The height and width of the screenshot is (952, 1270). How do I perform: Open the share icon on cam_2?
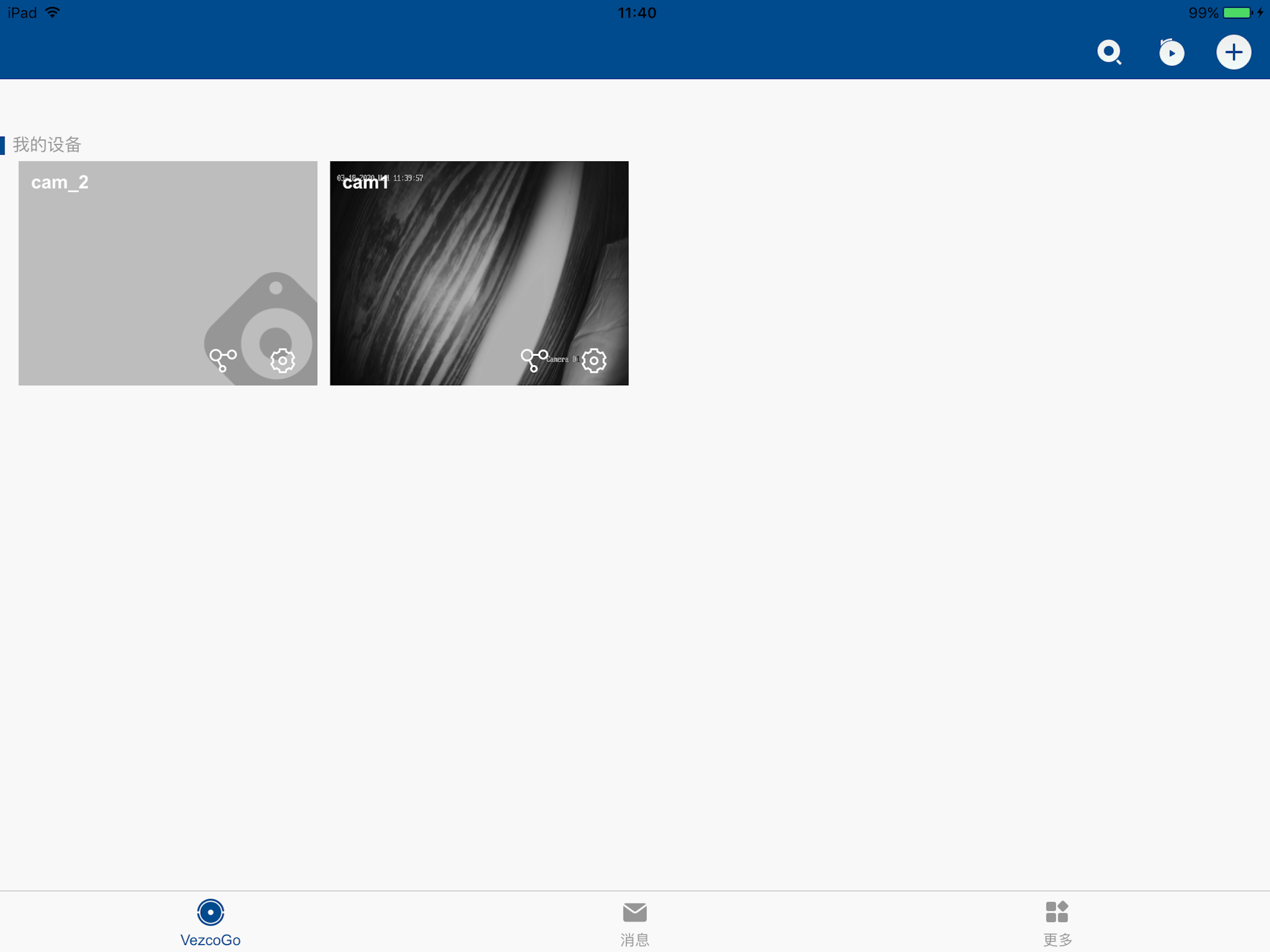223,360
